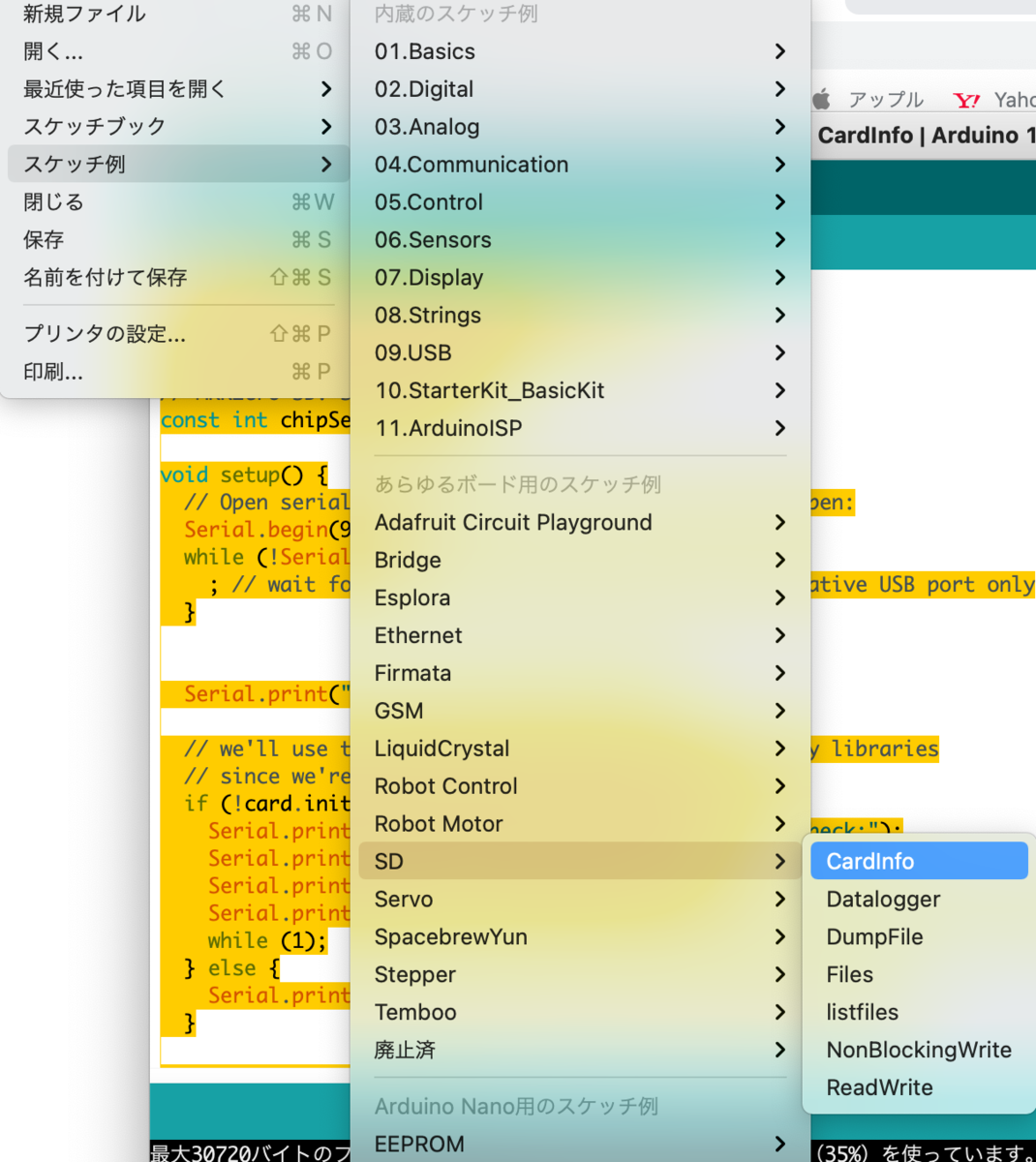This screenshot has width=1036, height=1162.
Task: Expand 07.Display examples submenu
Action: [580, 278]
